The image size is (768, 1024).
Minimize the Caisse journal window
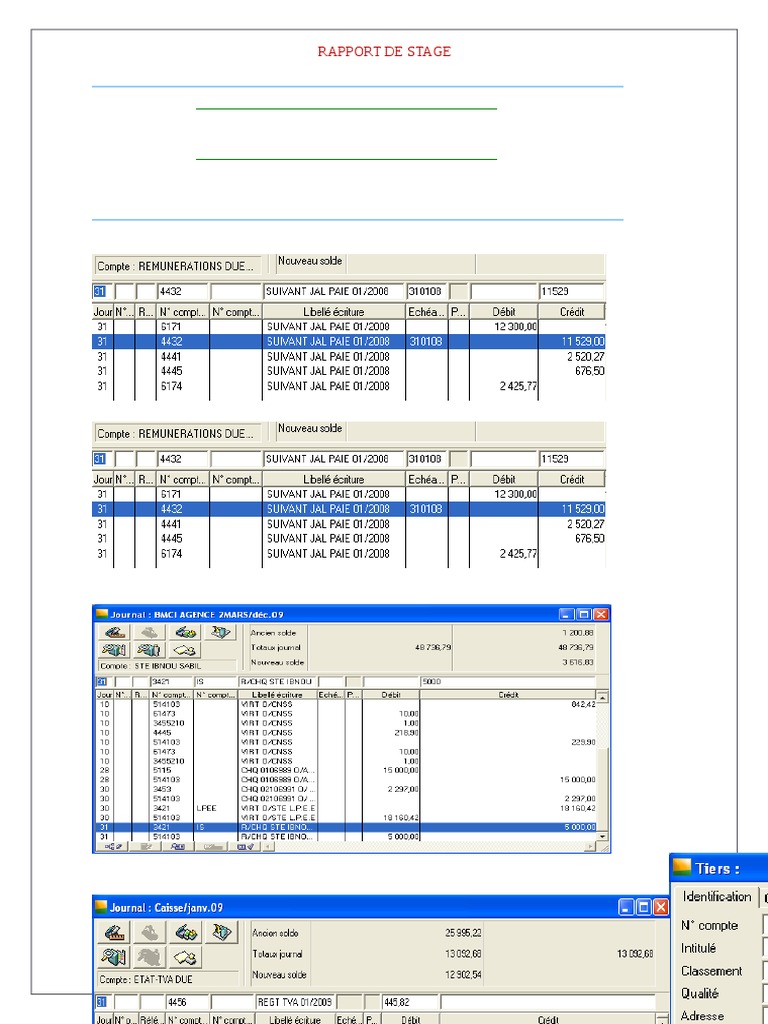[x=626, y=907]
